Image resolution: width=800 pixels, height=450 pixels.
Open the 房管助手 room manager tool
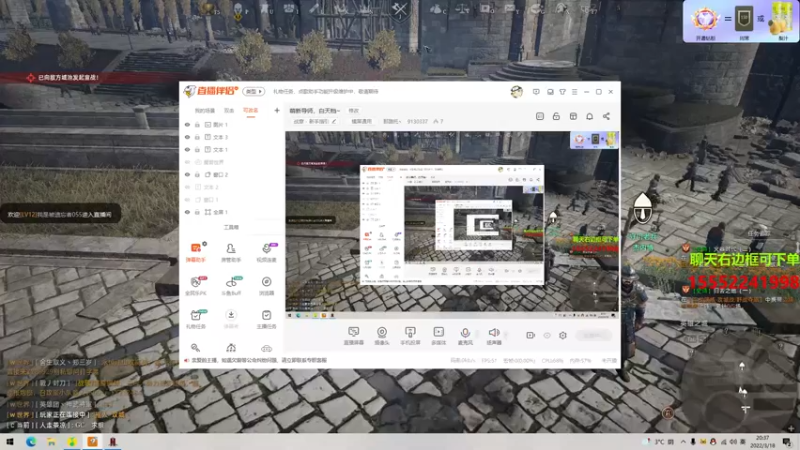[x=231, y=252]
